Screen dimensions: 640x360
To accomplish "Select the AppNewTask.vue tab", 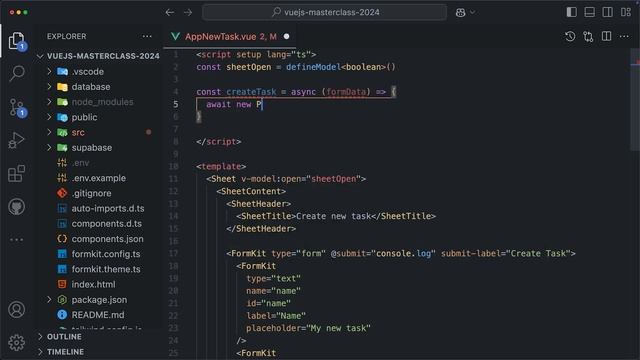I will 230,36.
